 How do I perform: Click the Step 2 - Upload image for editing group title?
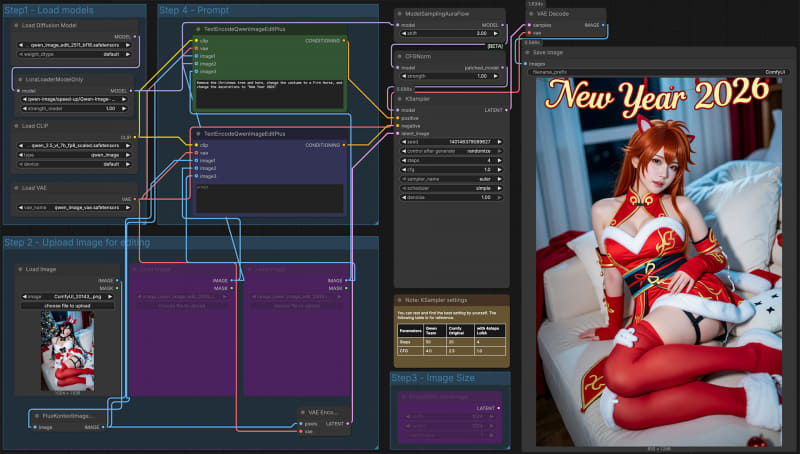(77, 242)
